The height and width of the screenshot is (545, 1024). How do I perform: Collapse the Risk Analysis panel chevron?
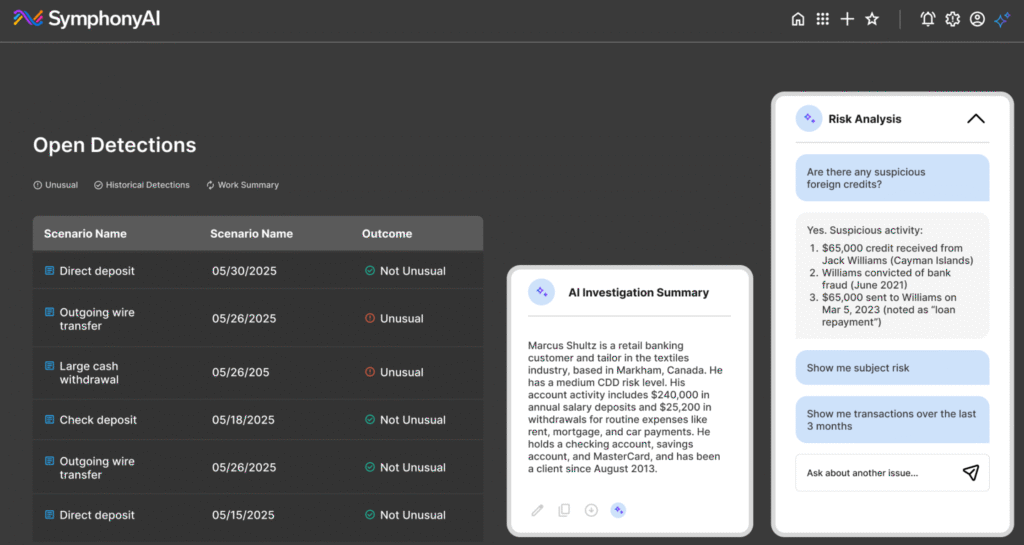[x=976, y=119]
